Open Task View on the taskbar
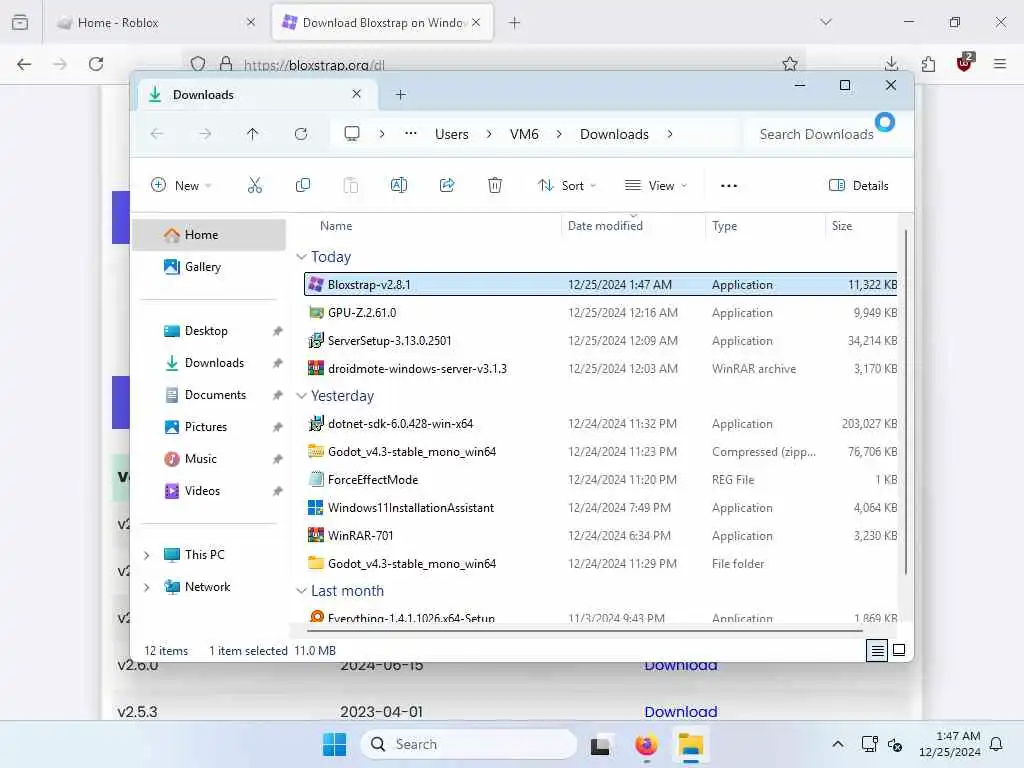Image resolution: width=1024 pixels, height=768 pixels. click(601, 745)
